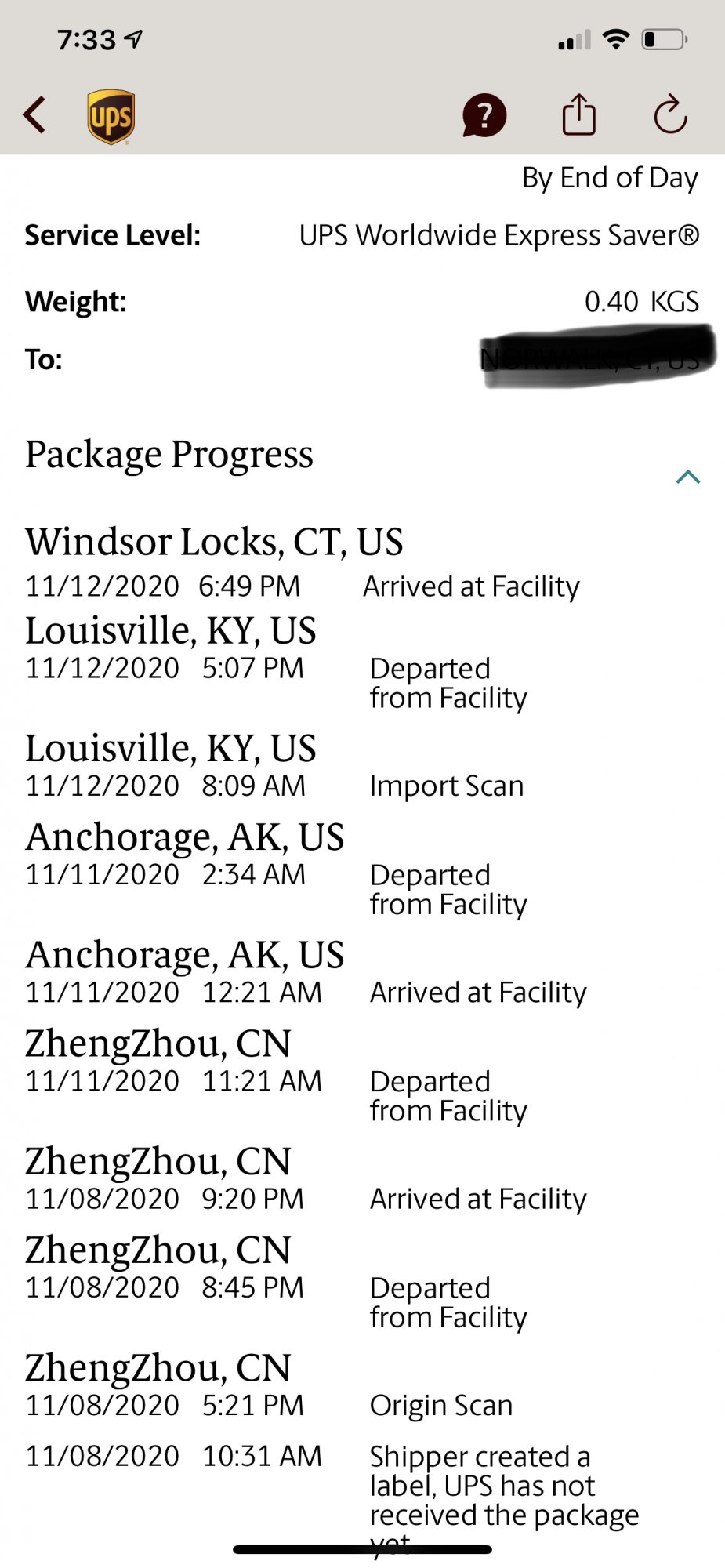Tap the Origin Scan status text
The width and height of the screenshot is (725, 1568).
pos(441,1405)
